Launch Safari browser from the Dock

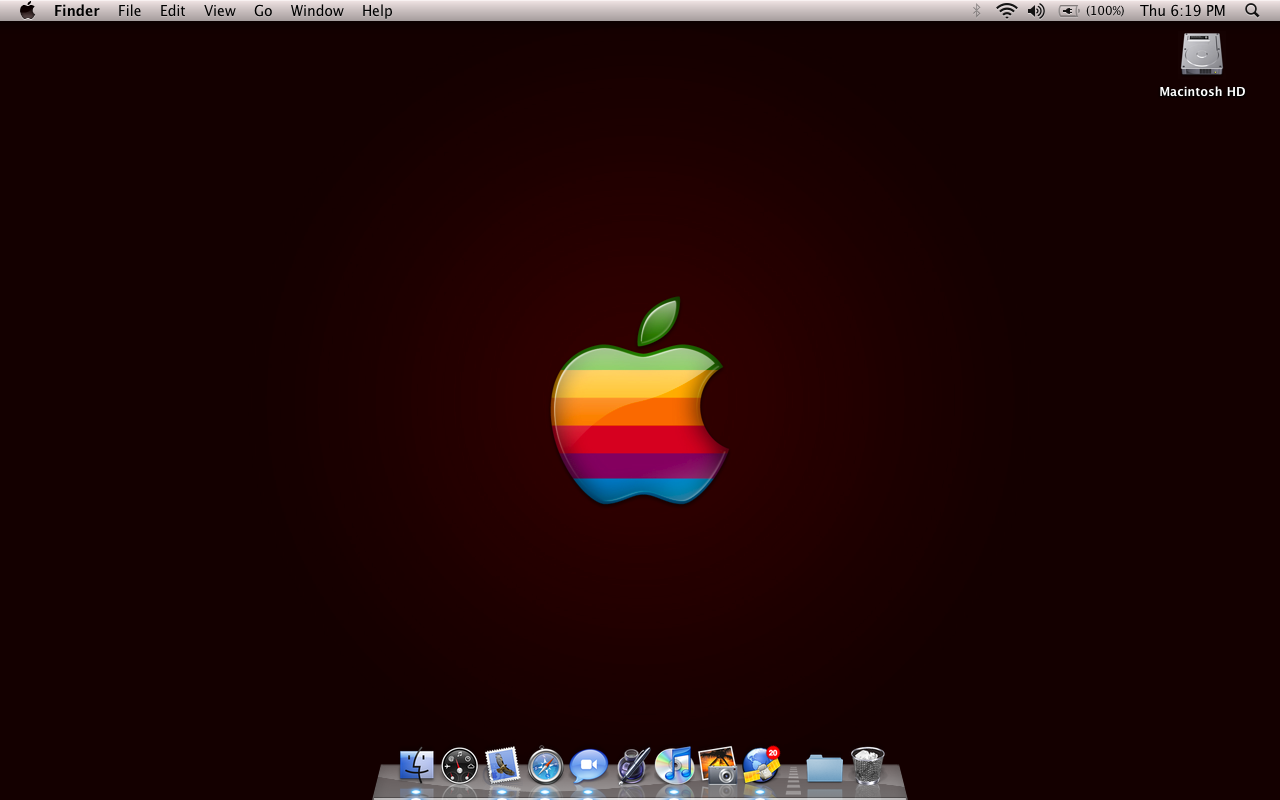(546, 765)
